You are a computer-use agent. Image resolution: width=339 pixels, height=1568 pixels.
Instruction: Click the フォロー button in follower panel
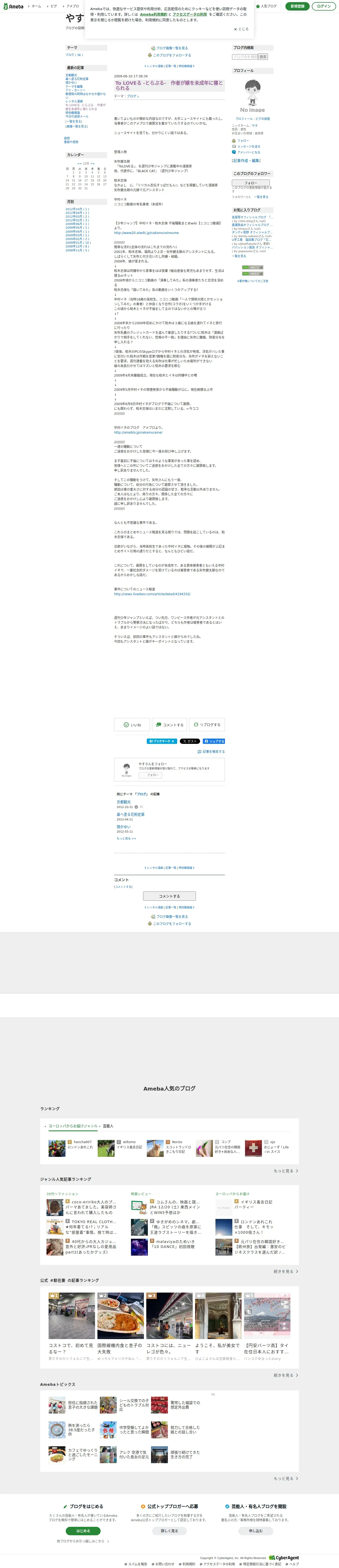coord(251,183)
